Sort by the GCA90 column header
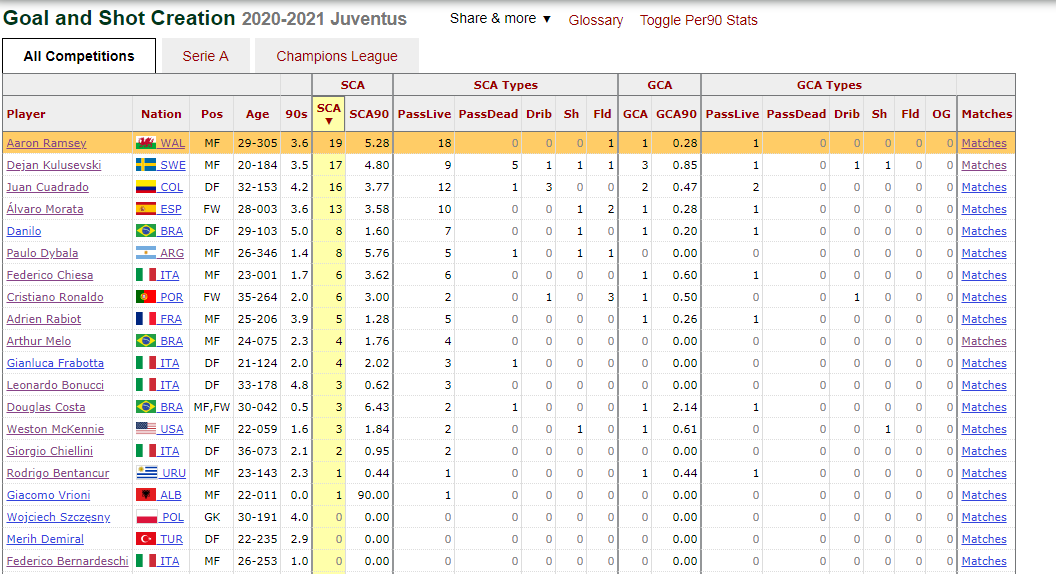 (676, 114)
